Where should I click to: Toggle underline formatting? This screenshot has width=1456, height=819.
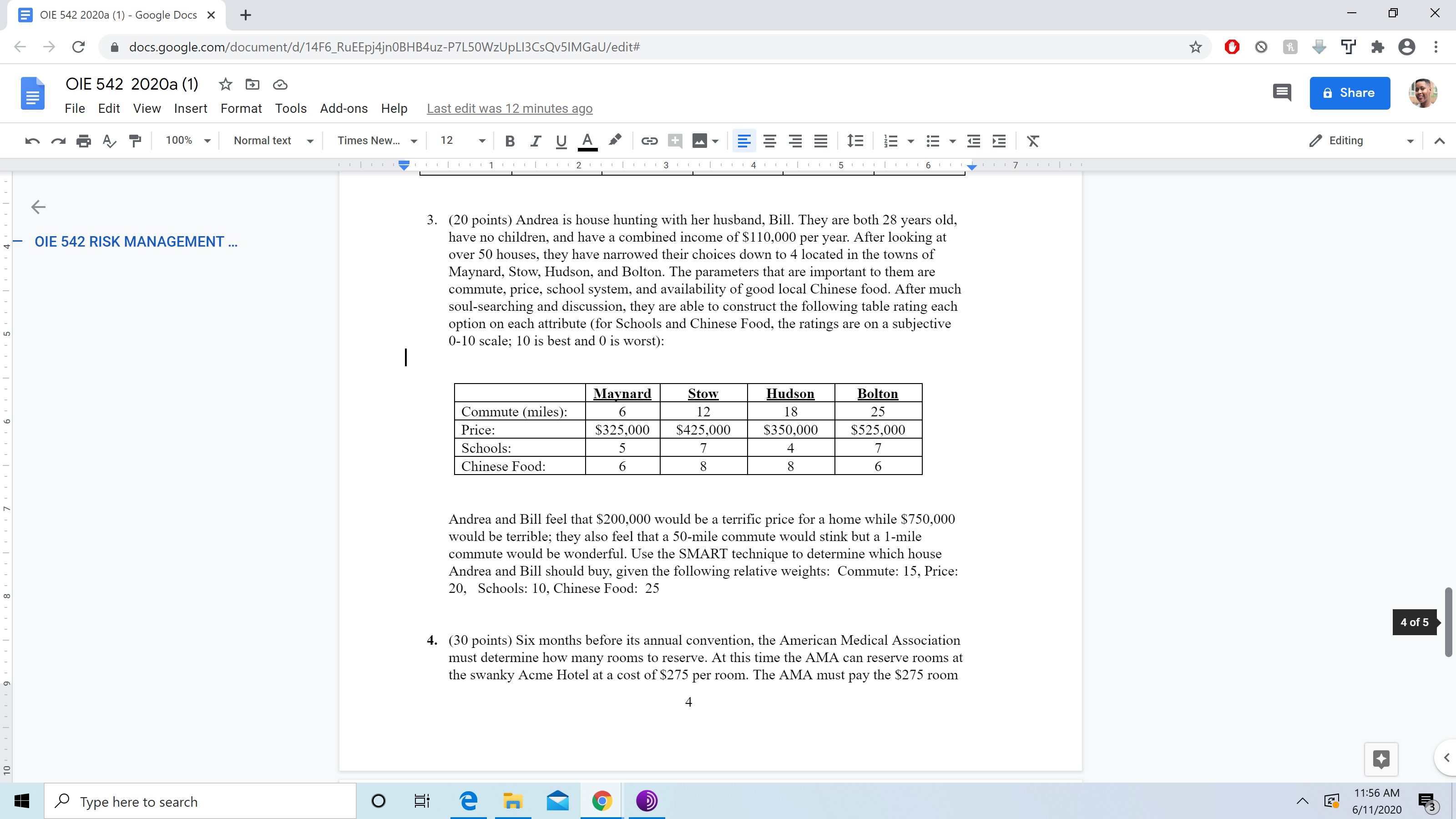coord(561,141)
